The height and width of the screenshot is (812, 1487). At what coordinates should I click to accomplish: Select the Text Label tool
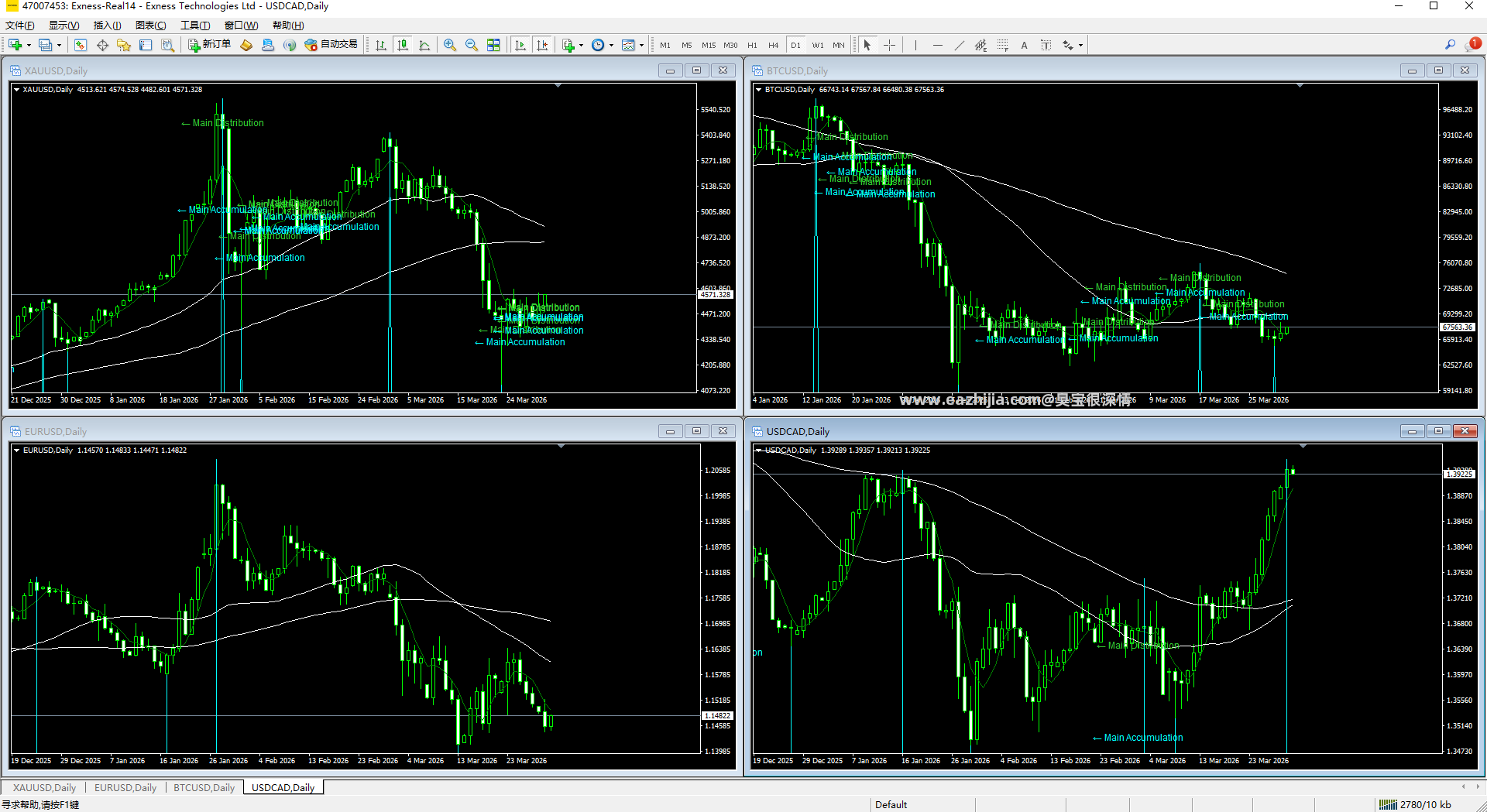tap(1046, 45)
